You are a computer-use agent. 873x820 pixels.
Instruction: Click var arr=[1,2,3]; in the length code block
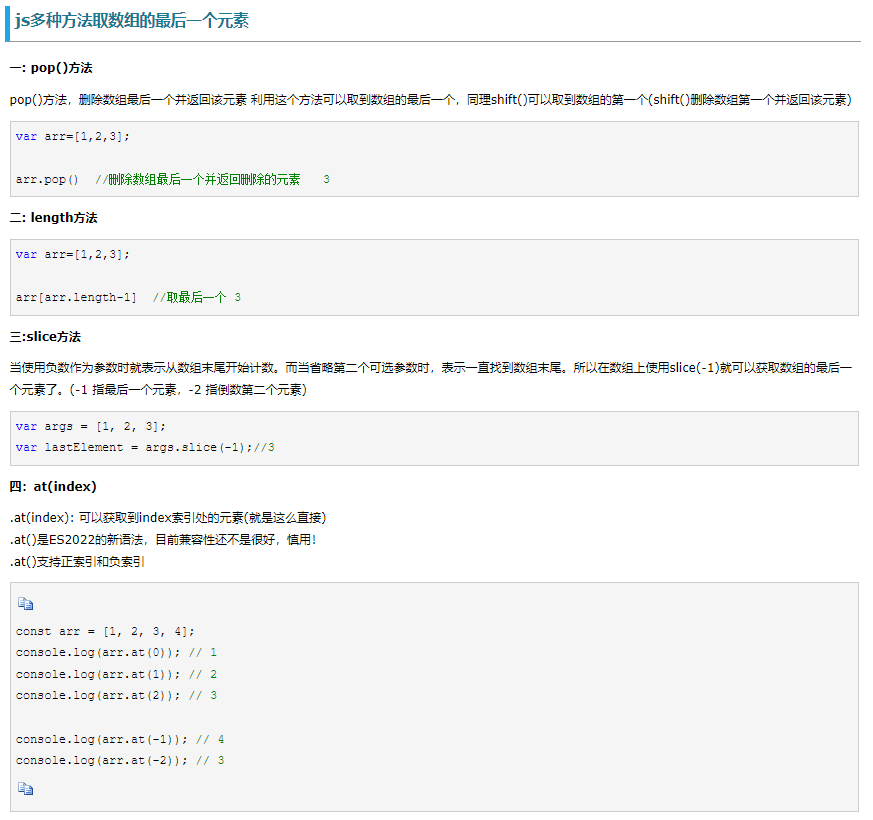(x=72, y=254)
